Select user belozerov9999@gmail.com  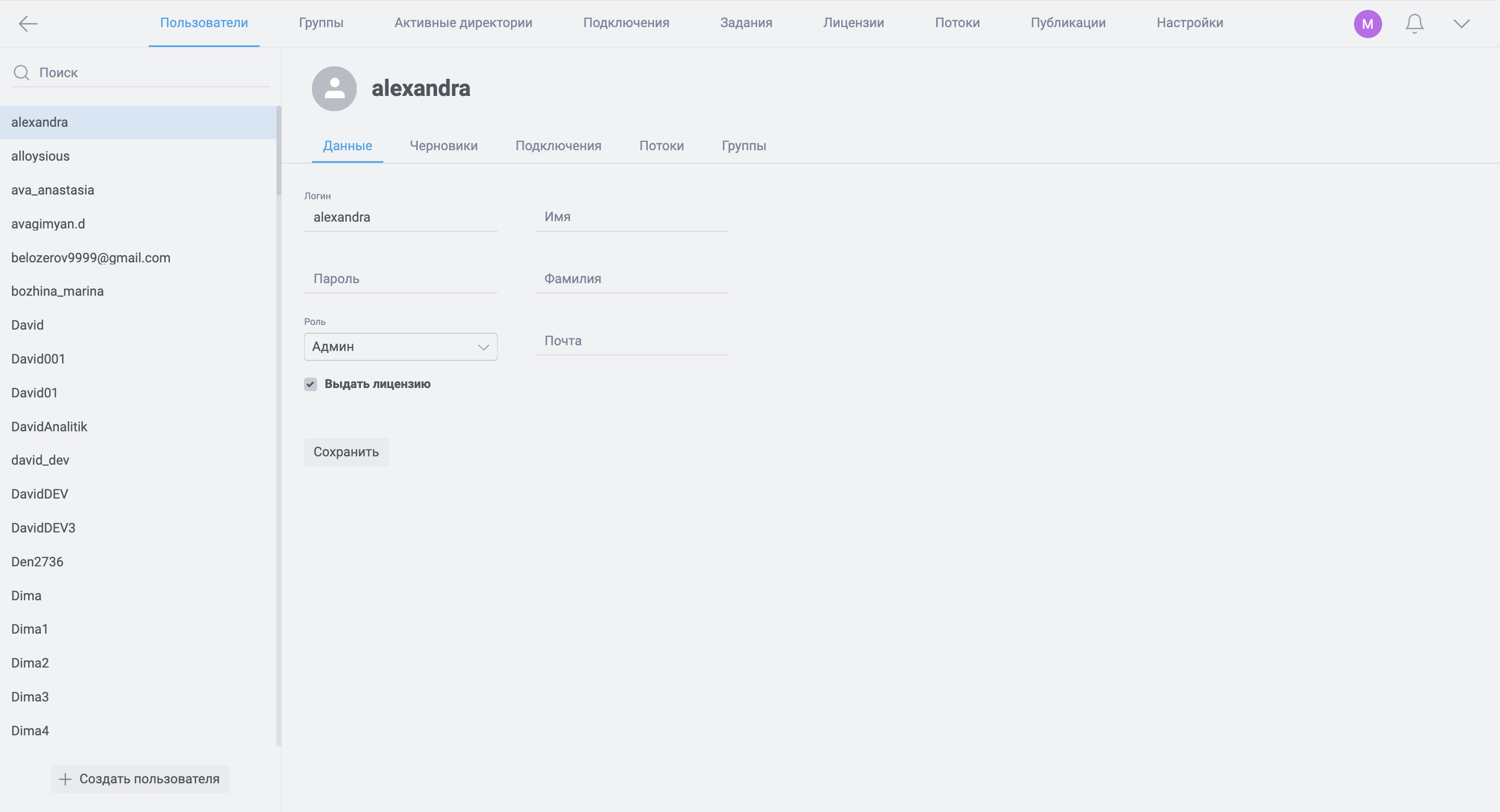point(91,258)
